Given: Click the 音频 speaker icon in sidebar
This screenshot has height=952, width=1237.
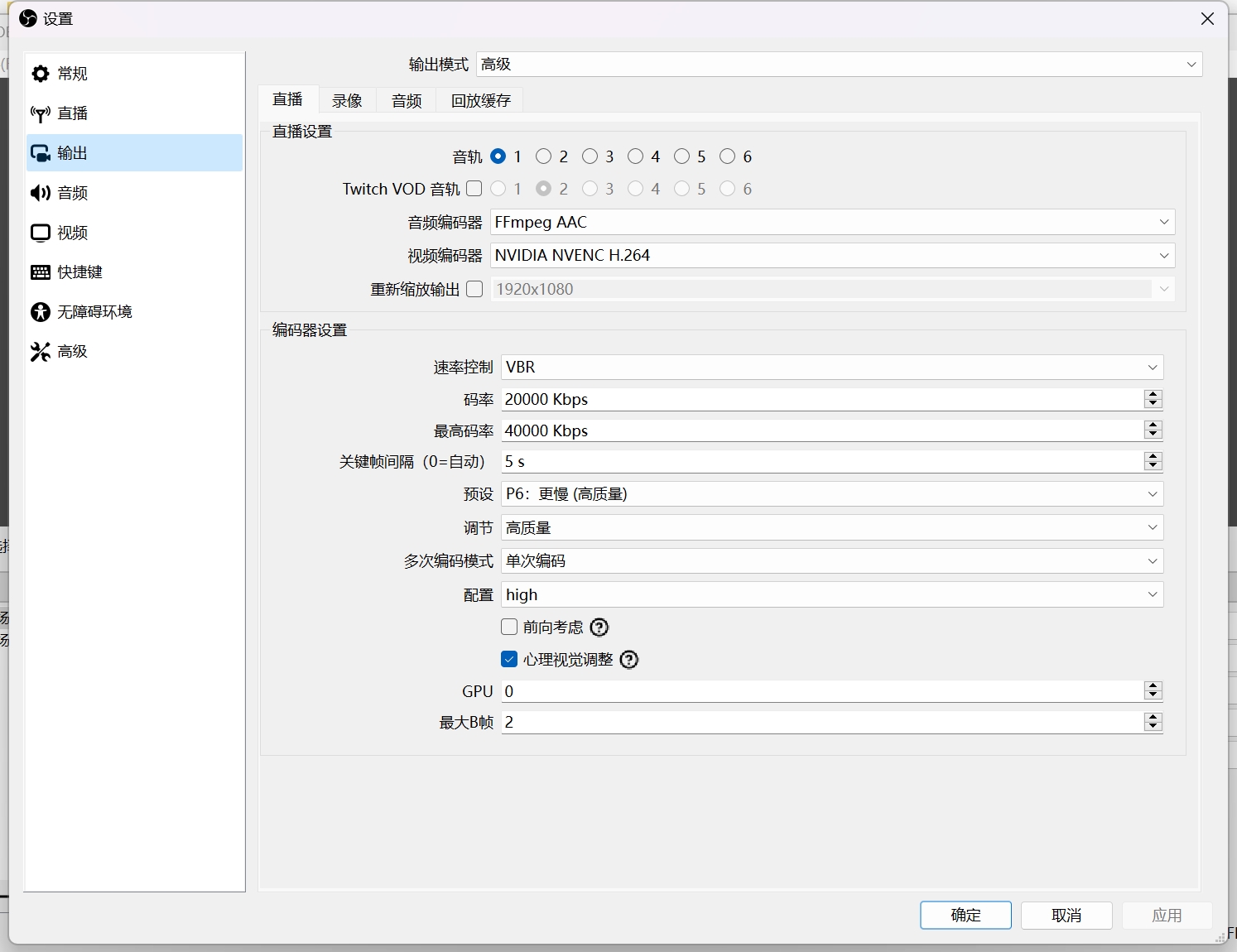Looking at the screenshot, I should click(40, 193).
